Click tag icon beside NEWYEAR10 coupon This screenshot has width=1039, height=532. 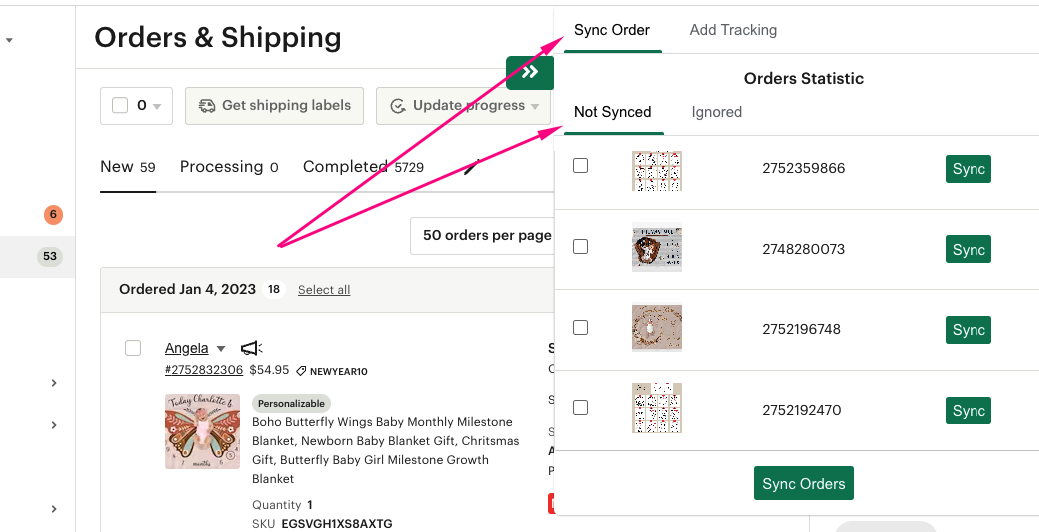(x=301, y=371)
